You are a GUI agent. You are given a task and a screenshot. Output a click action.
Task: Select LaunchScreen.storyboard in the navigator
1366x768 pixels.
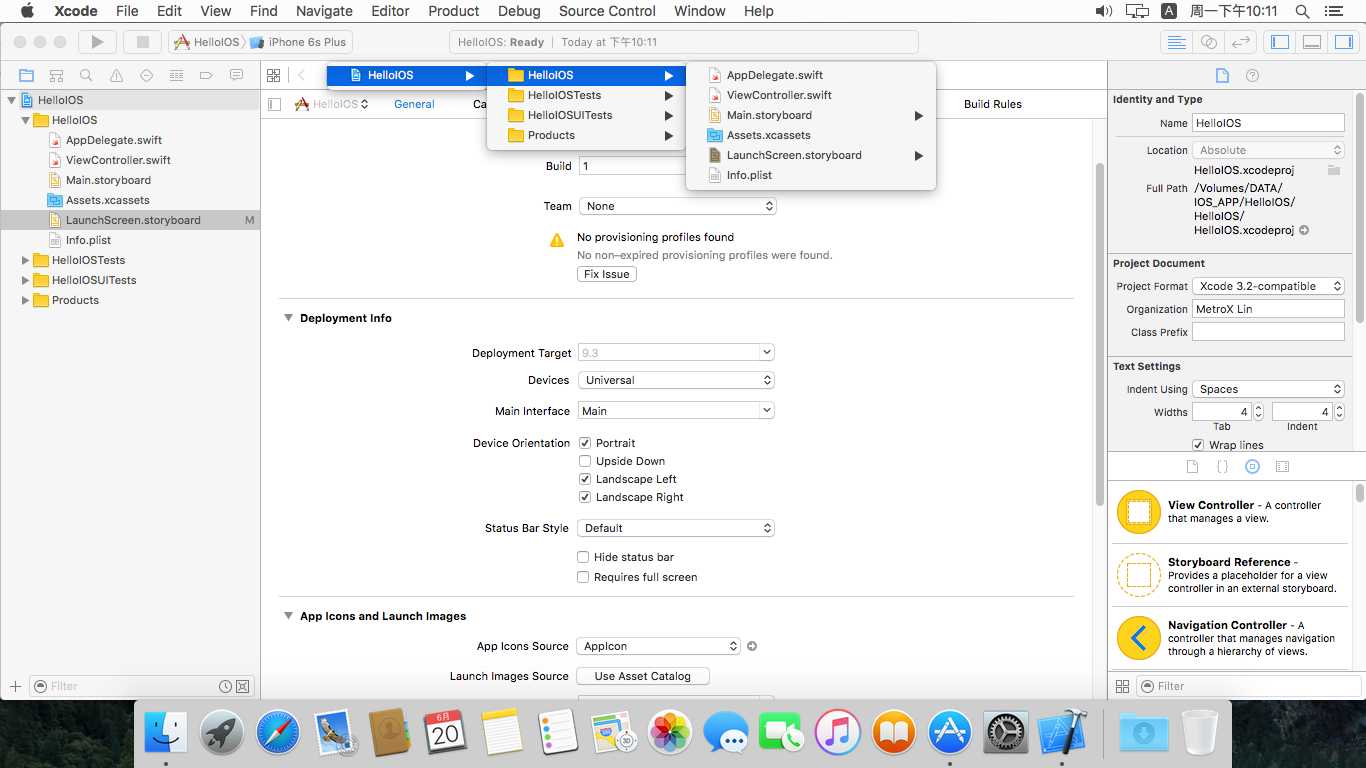(133, 220)
